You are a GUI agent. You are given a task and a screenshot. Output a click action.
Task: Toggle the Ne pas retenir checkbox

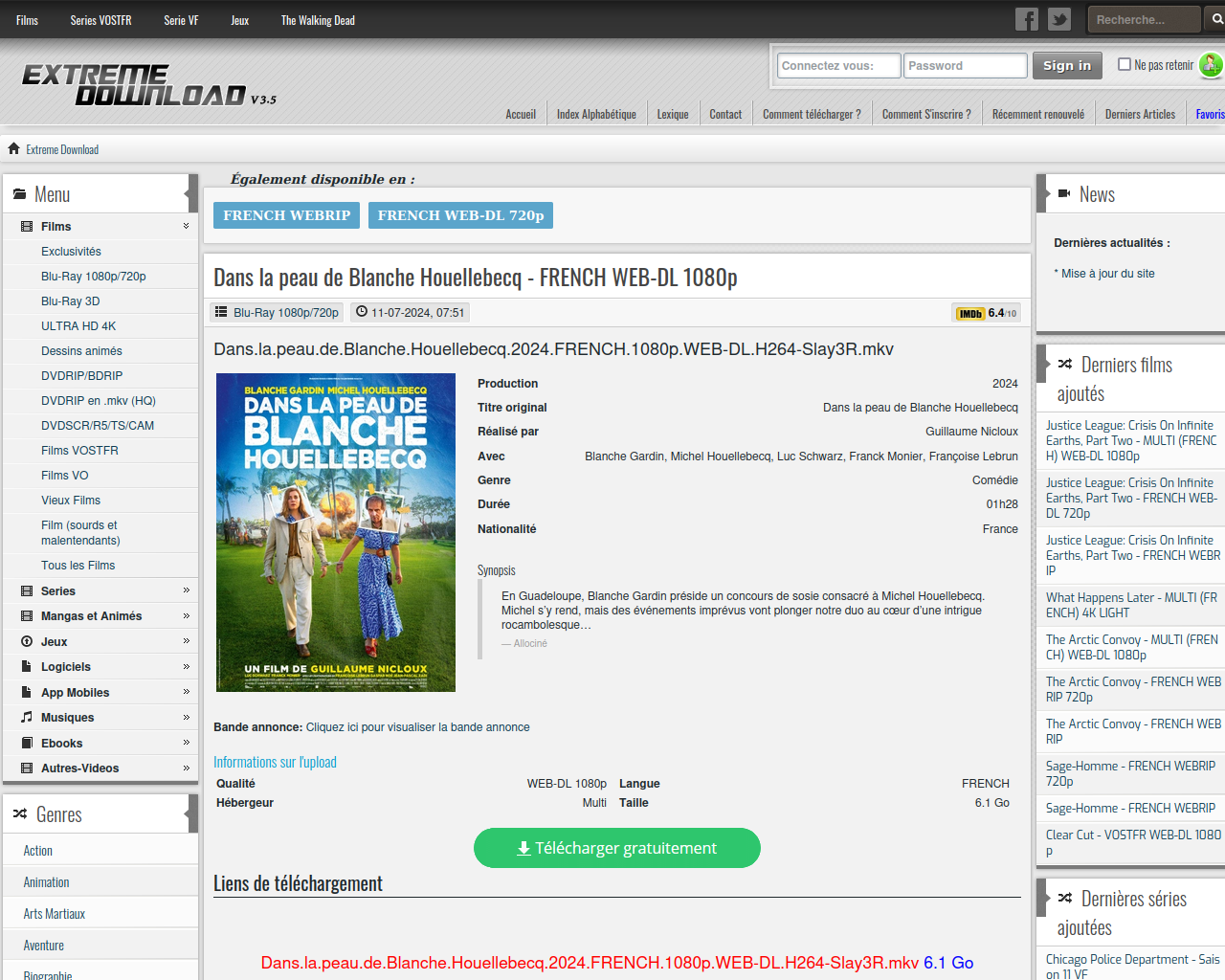point(1125,64)
